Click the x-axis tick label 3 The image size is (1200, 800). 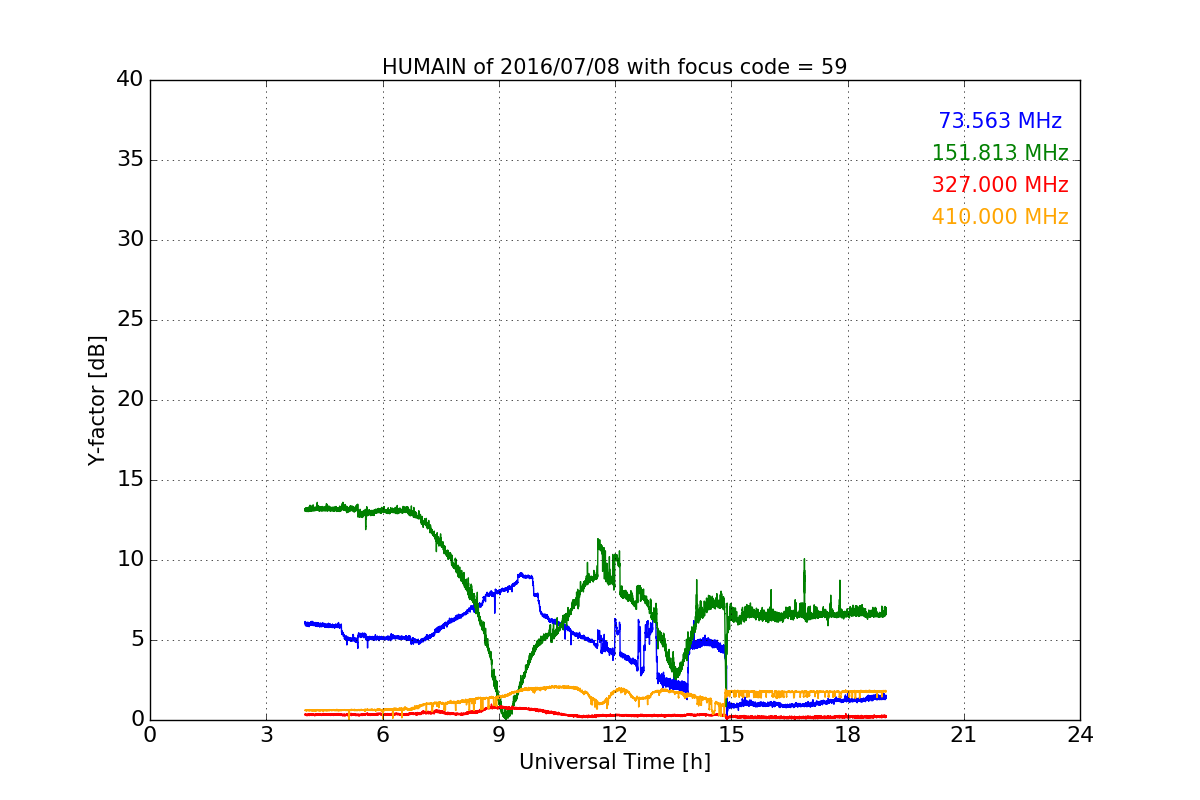tap(266, 735)
